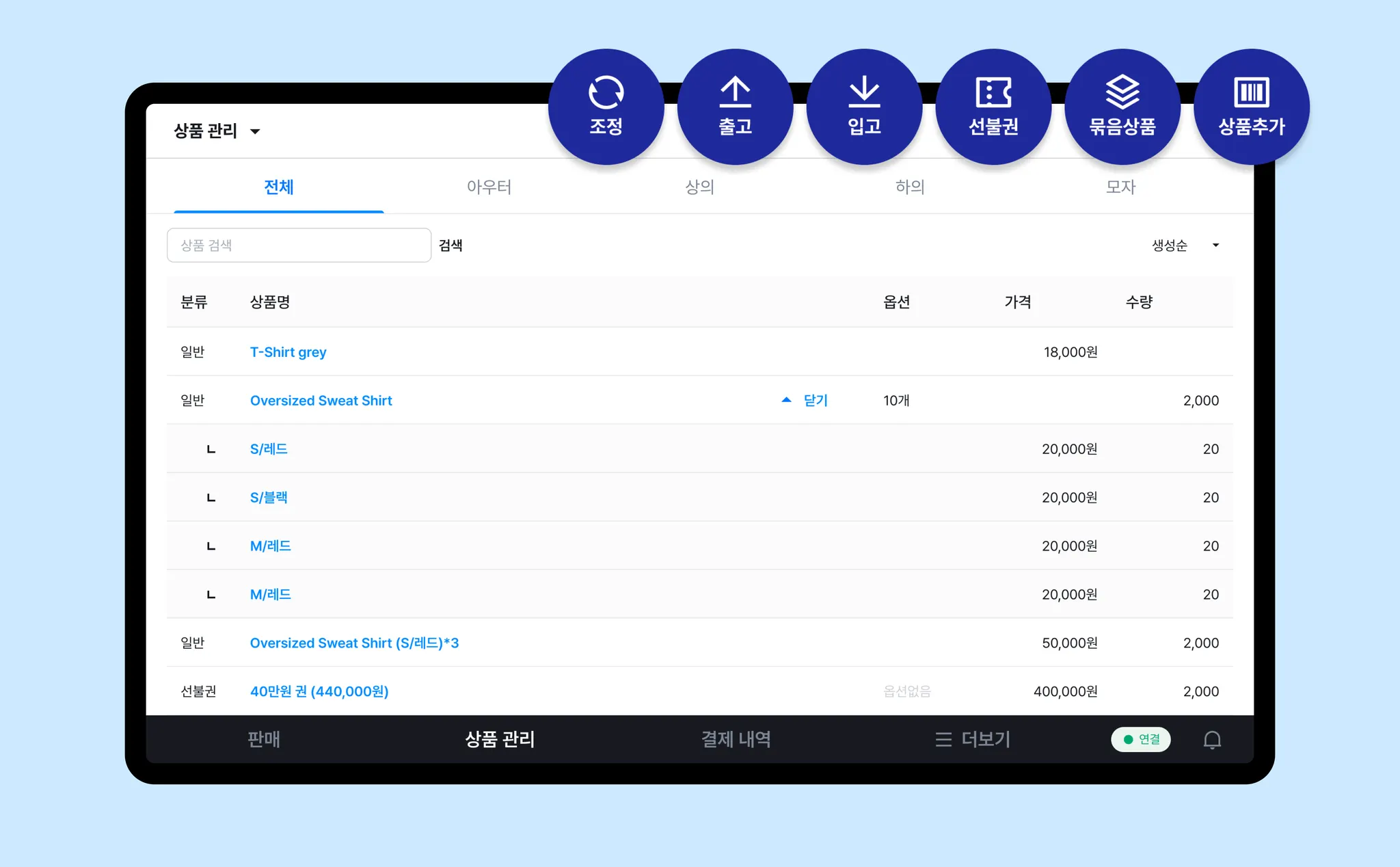Click the 더보기 hamburger menu icon
The width and height of the screenshot is (1400, 867).
[x=943, y=740]
